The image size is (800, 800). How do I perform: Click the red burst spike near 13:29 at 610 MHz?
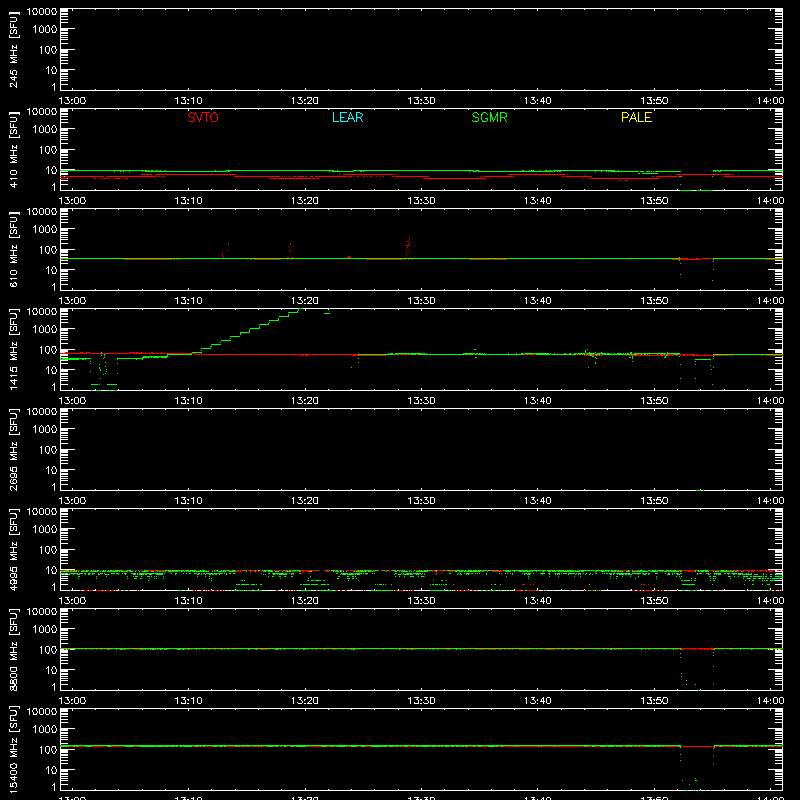click(x=408, y=248)
